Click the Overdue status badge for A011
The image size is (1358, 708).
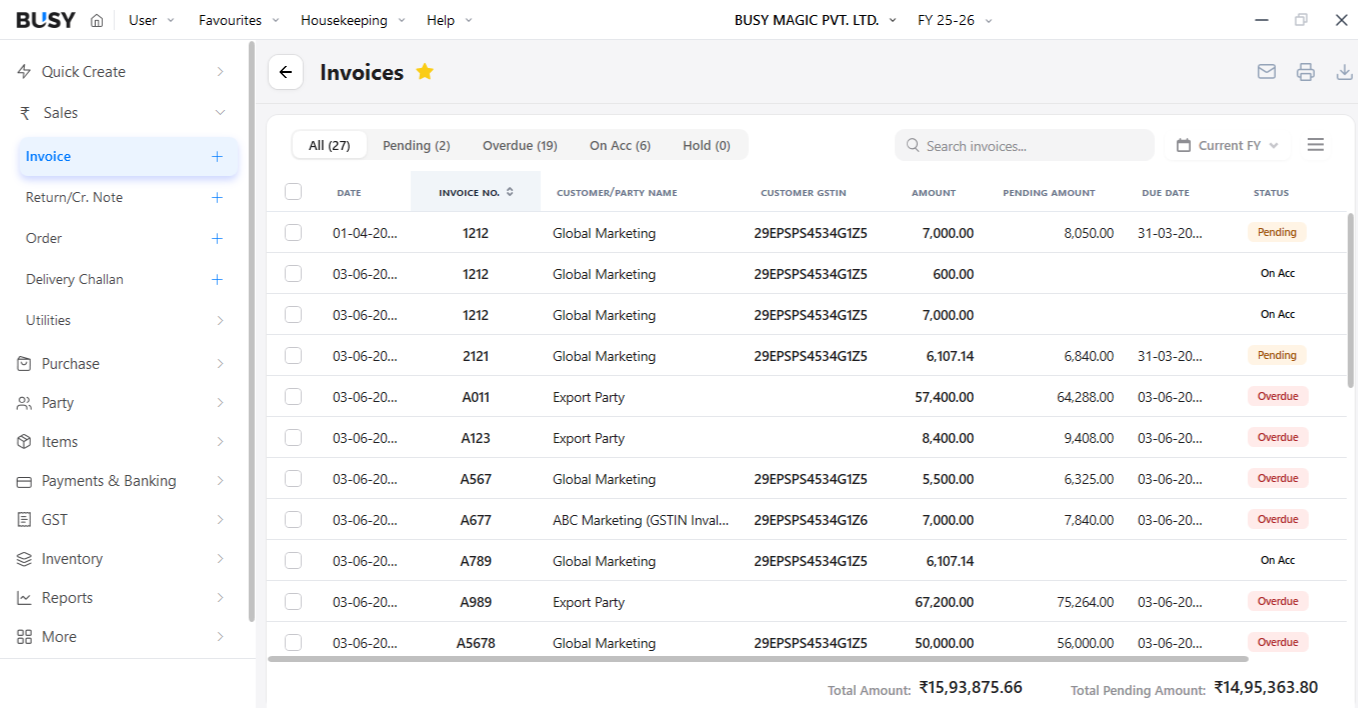(x=1277, y=397)
